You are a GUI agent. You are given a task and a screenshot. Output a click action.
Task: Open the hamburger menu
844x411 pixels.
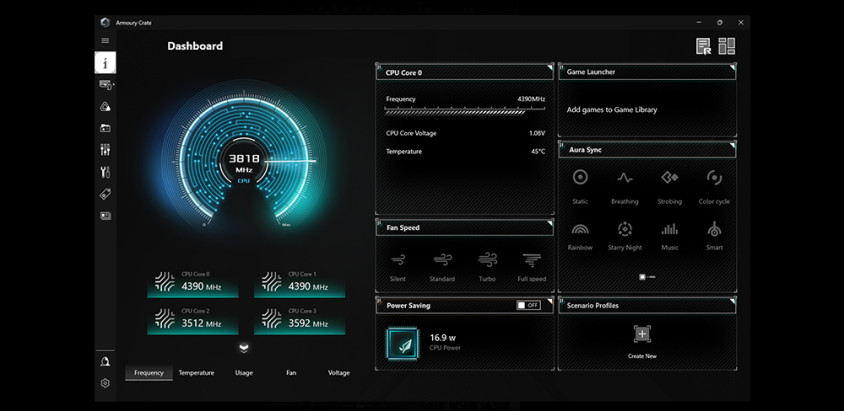[105, 41]
